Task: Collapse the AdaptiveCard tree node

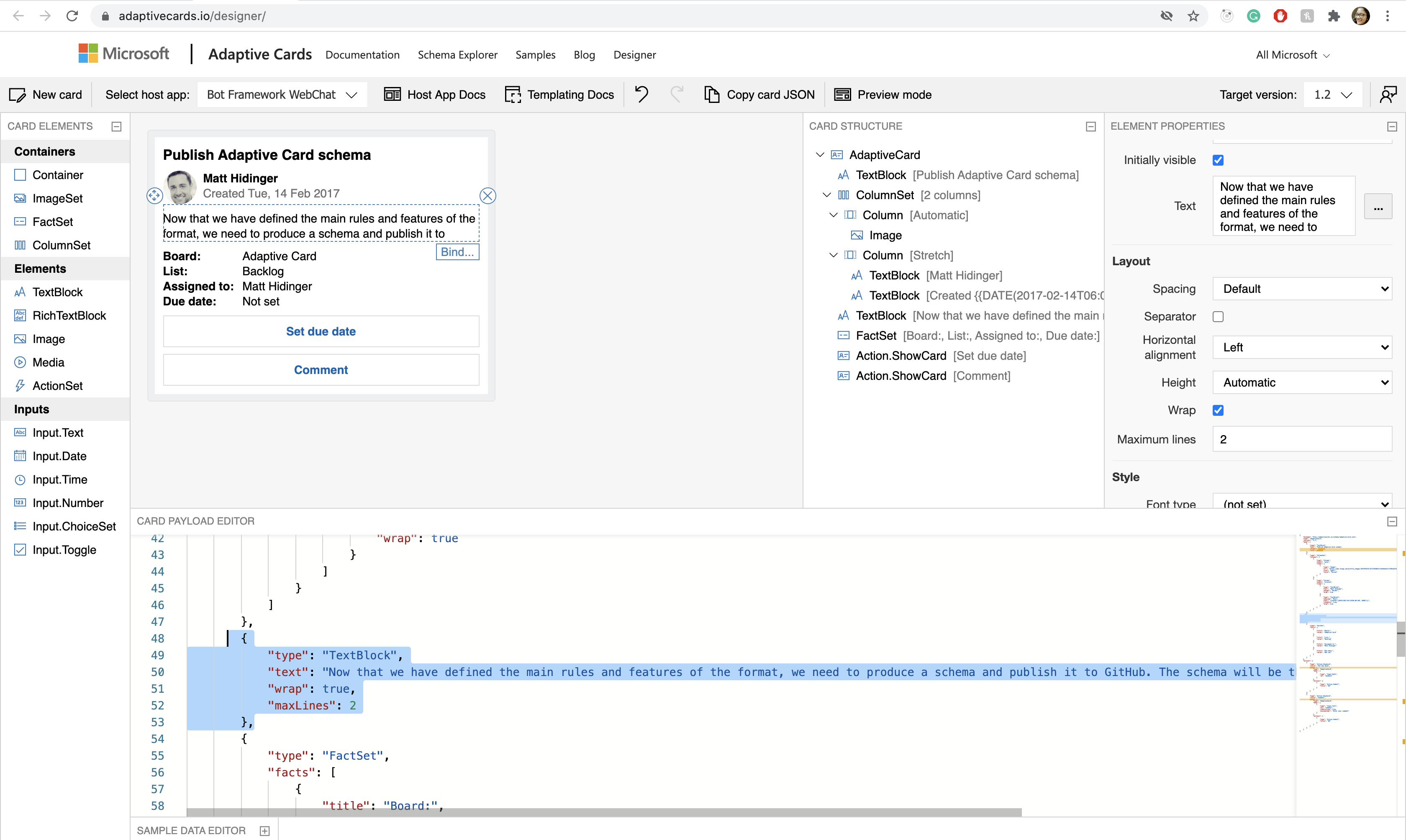Action: (x=820, y=154)
